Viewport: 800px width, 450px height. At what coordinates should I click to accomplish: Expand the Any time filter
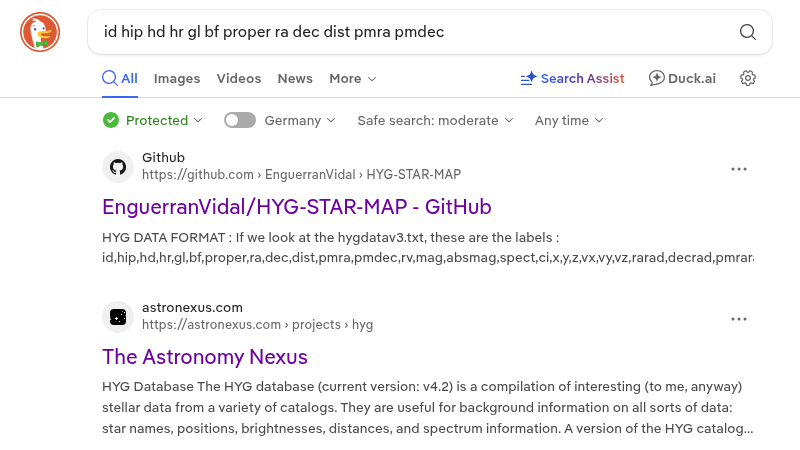pyautogui.click(x=569, y=120)
